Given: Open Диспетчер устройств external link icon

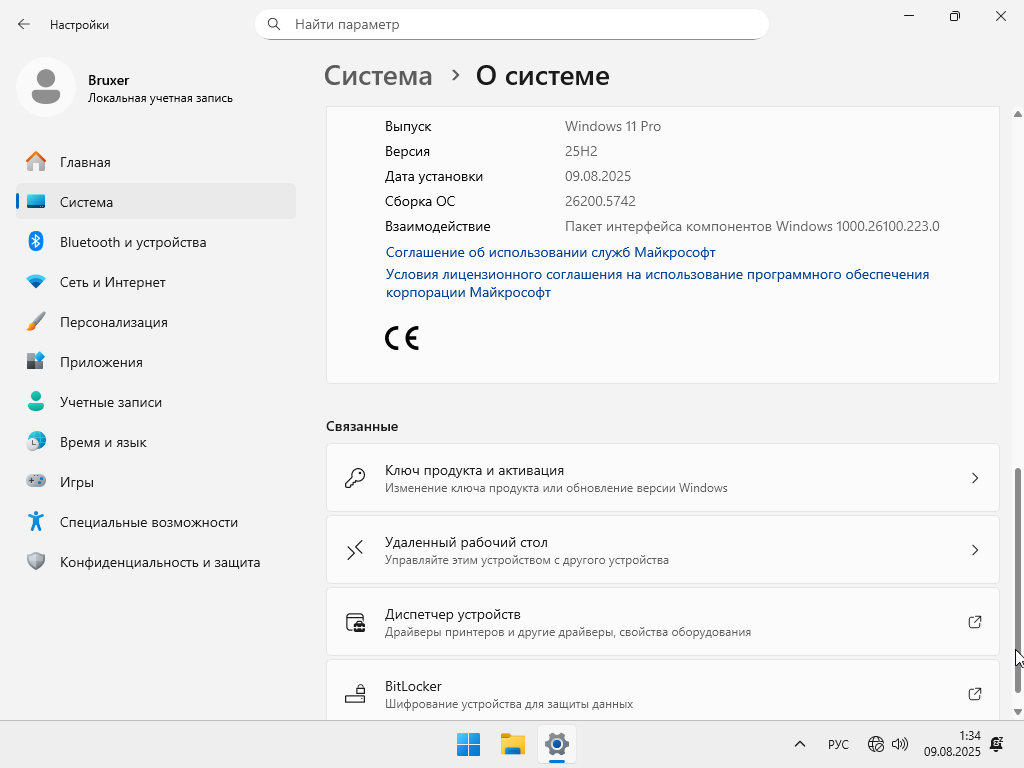Looking at the screenshot, I should 974,622.
